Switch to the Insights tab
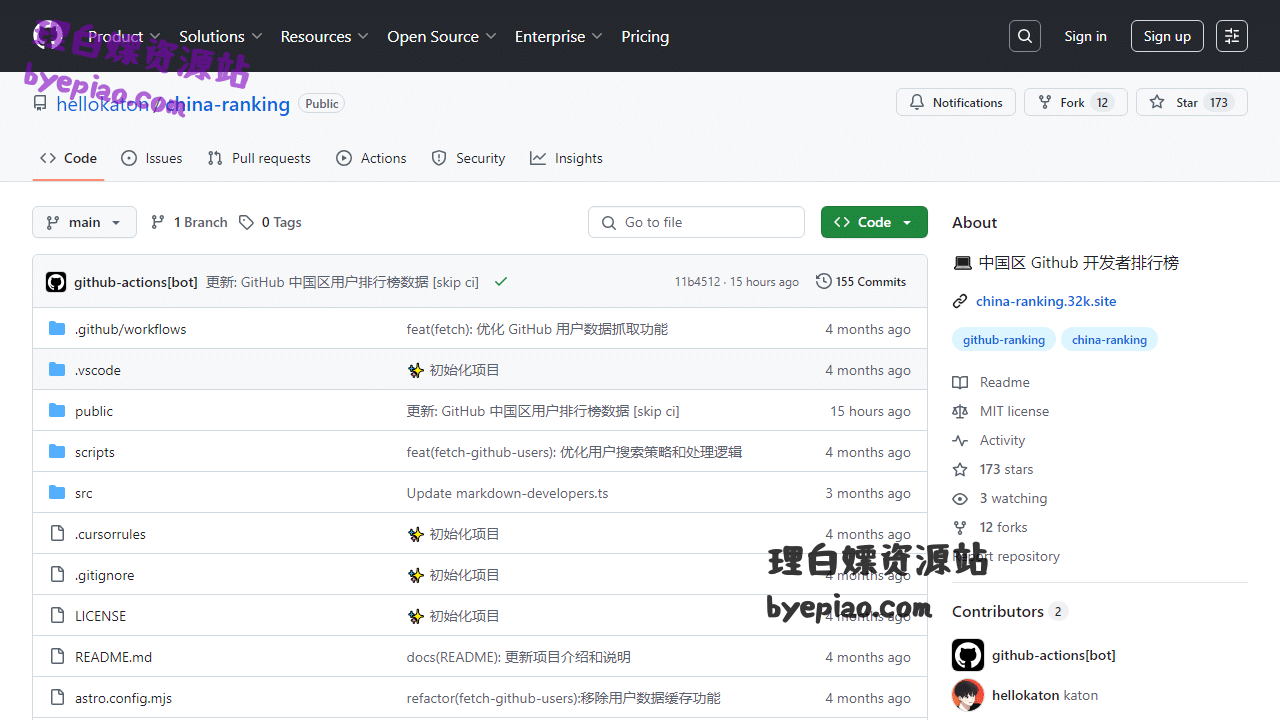1280x720 pixels. click(566, 158)
